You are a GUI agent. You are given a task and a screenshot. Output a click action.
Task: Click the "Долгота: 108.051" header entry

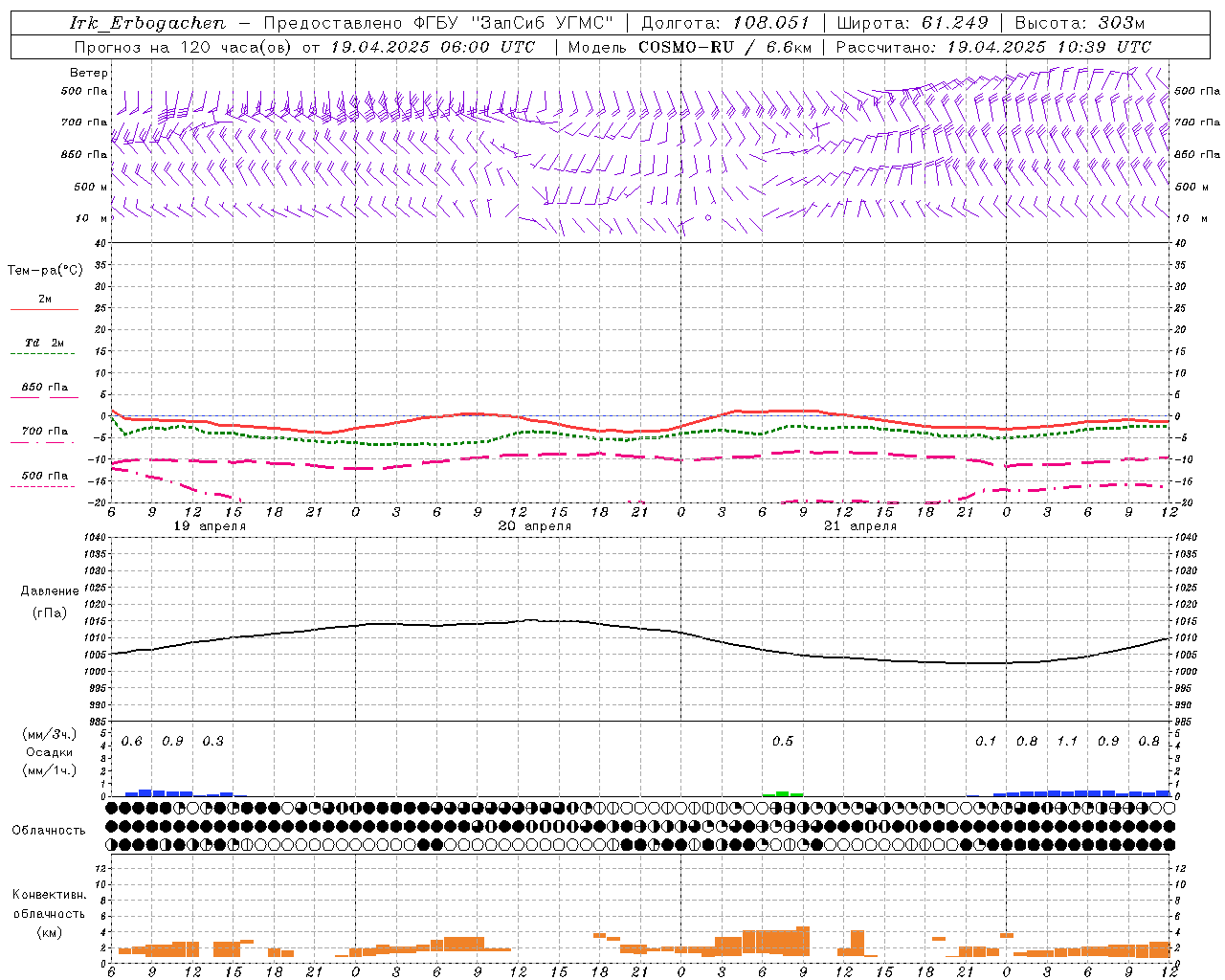point(725,23)
